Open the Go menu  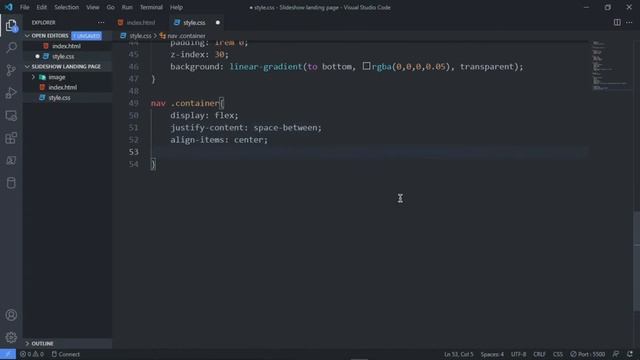tap(111, 7)
